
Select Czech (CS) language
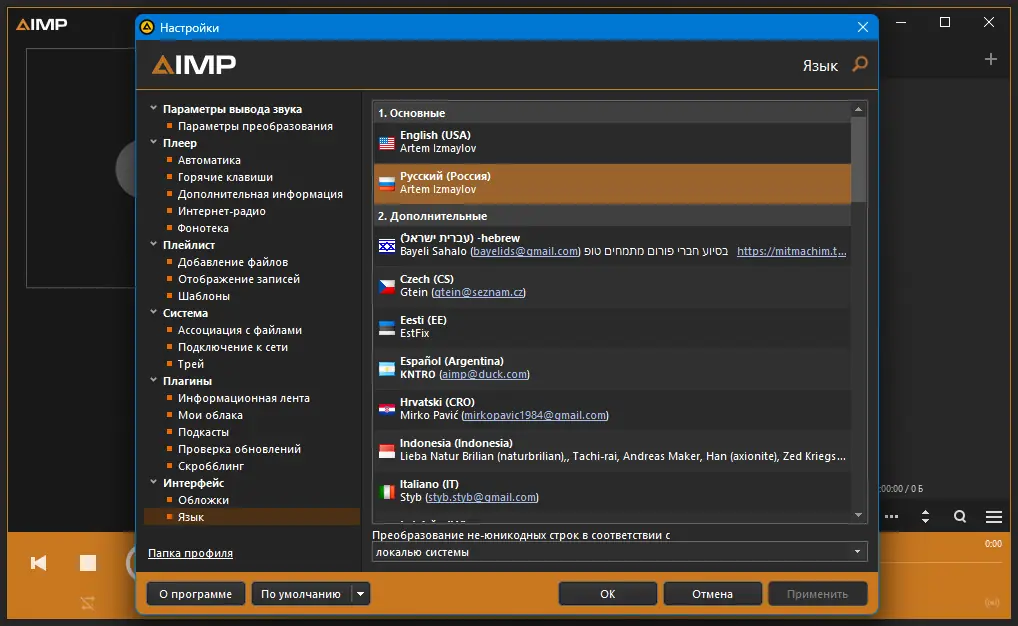click(x=612, y=286)
